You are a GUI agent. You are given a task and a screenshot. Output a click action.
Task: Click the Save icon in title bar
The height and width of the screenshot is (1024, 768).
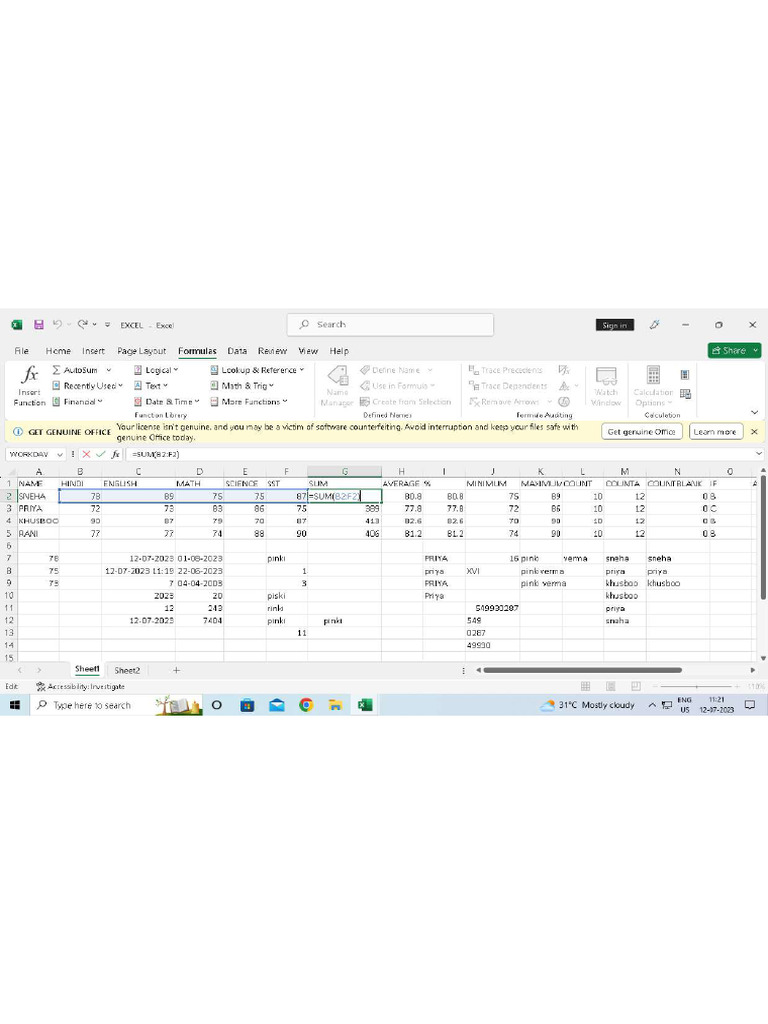pos(39,325)
